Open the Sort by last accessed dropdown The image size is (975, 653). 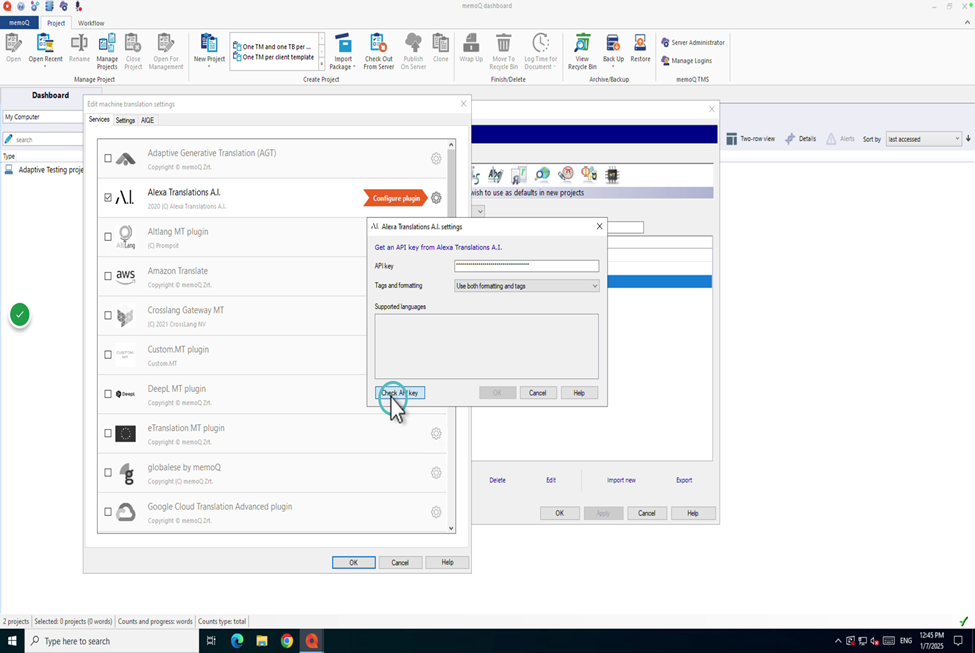[x=924, y=139]
